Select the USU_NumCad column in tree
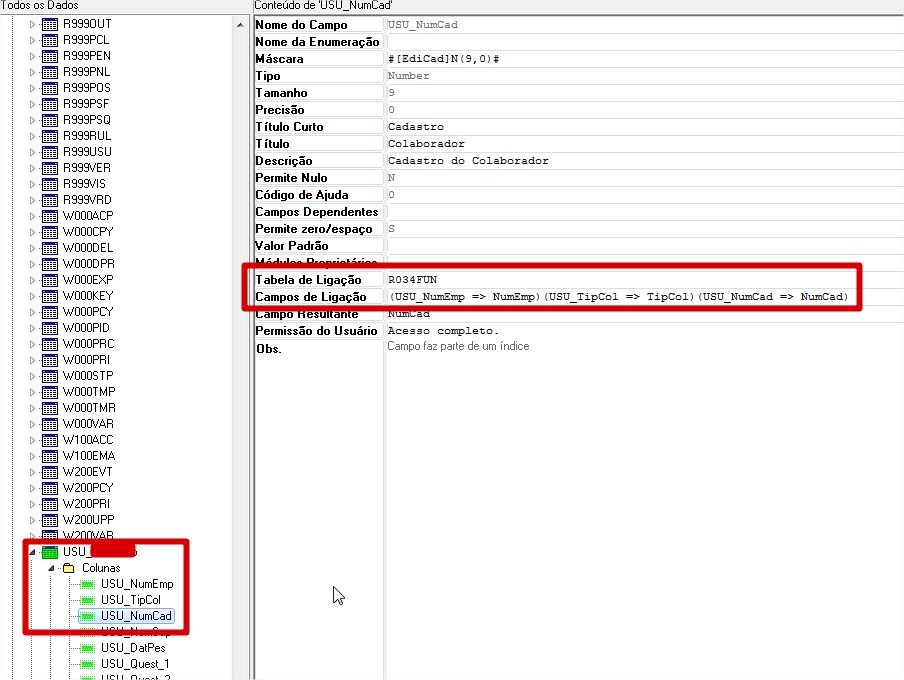904x680 pixels. 130,616
